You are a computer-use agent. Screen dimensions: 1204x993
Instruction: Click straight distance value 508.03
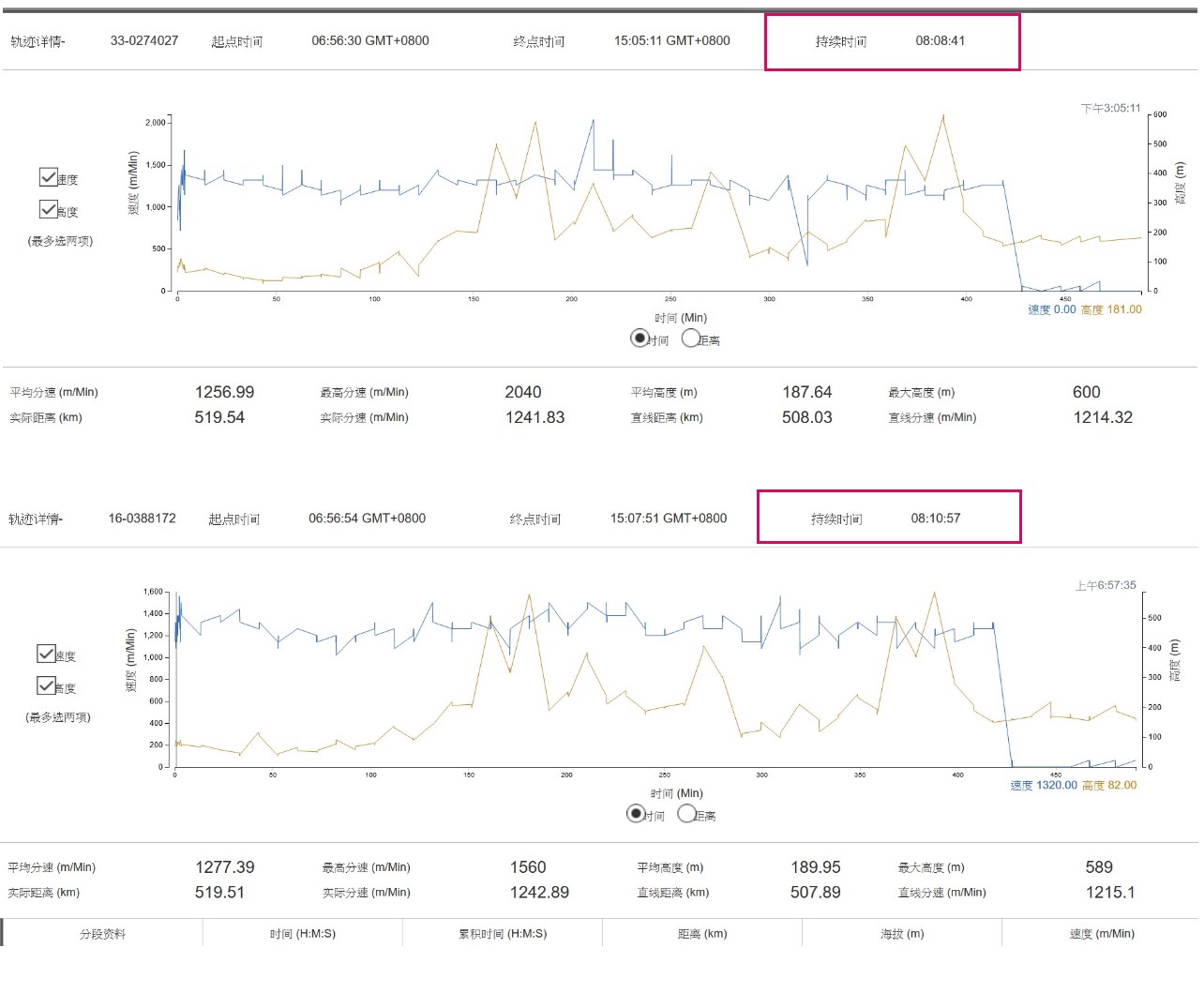[x=807, y=417]
